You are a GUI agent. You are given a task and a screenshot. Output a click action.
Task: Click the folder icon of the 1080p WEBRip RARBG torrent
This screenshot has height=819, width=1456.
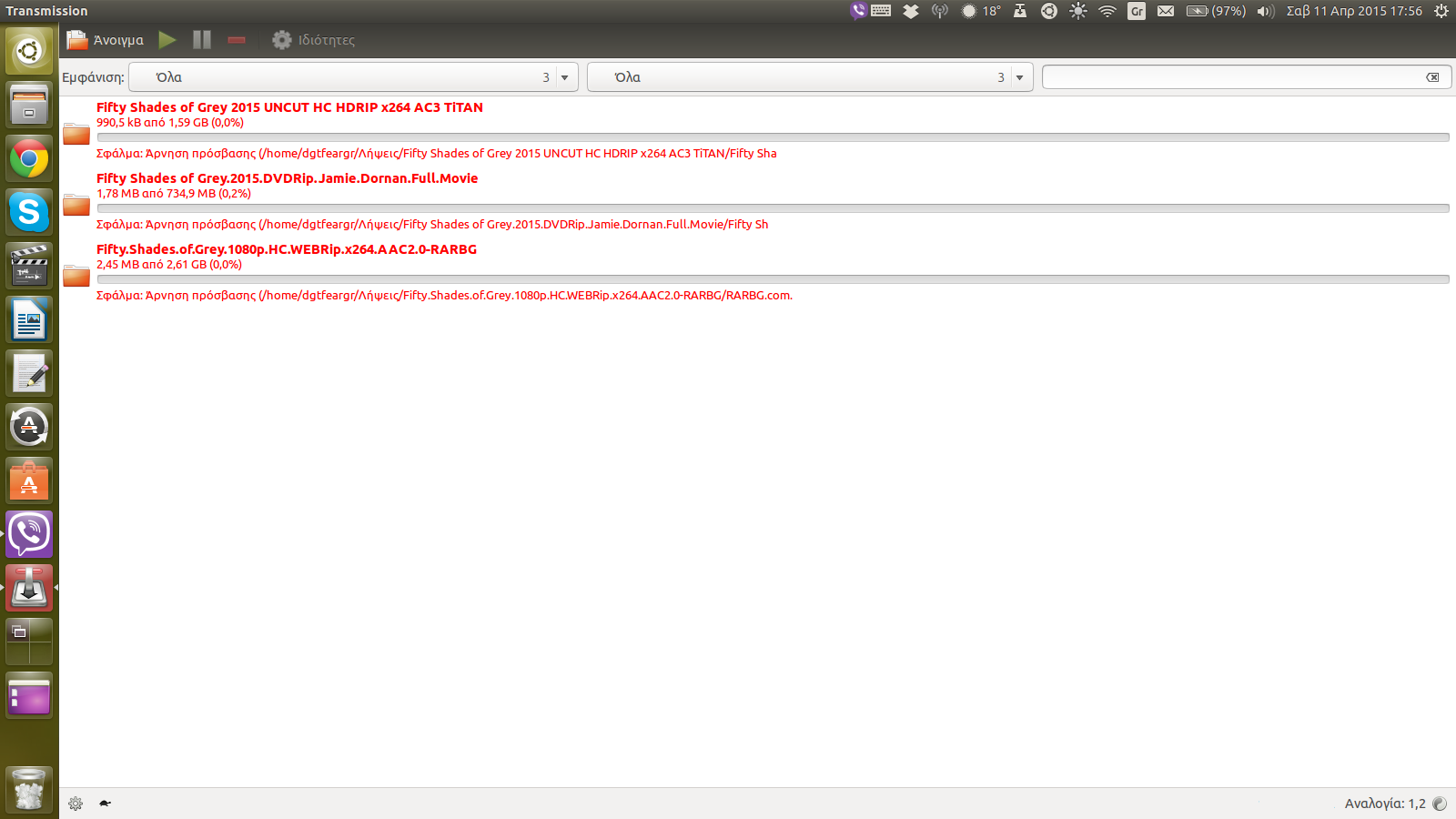click(76, 276)
